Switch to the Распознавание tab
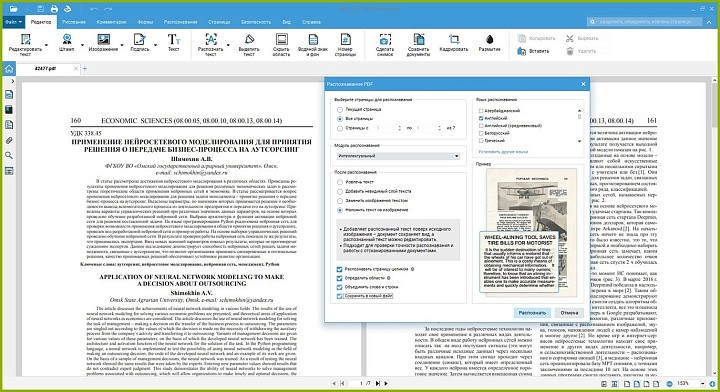The image size is (720, 392). 180,22
